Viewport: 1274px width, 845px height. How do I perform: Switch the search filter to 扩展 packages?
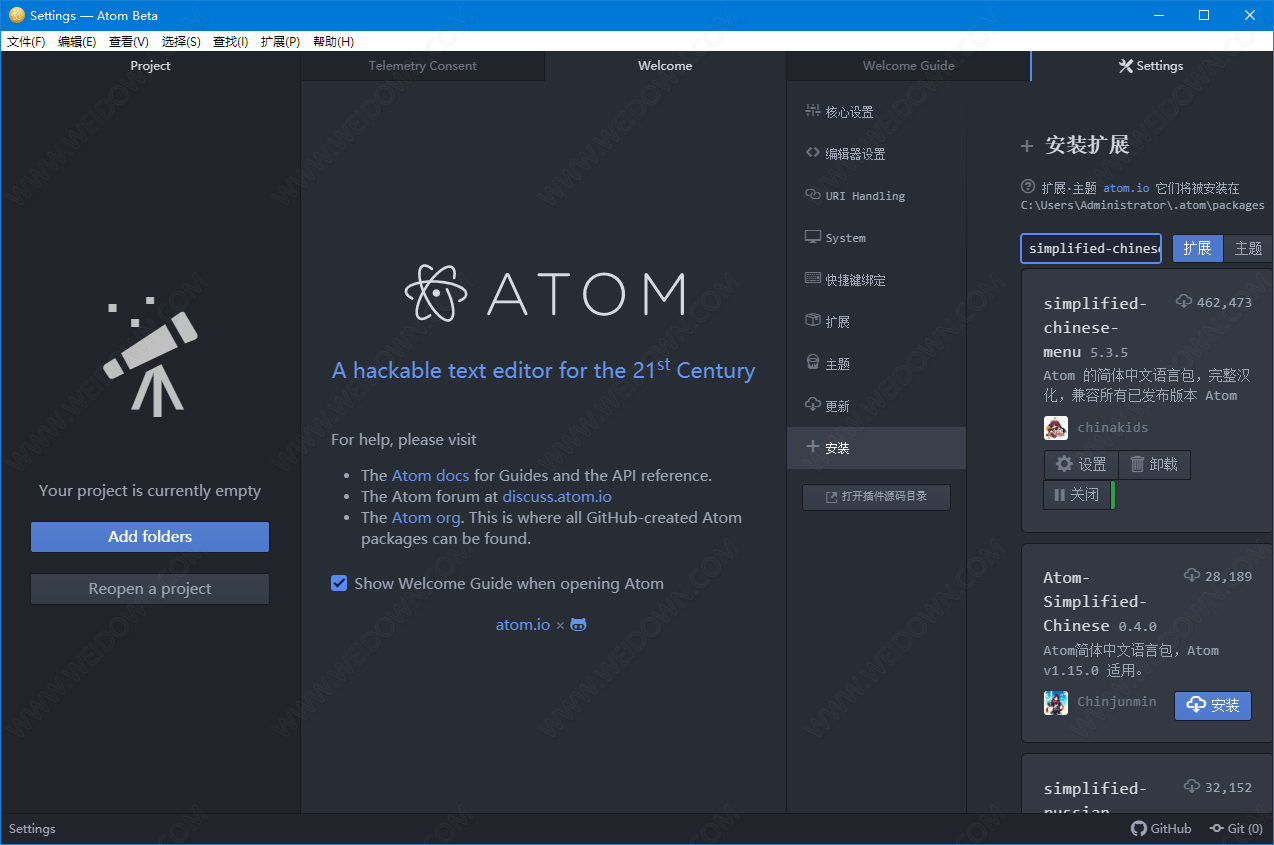1197,249
